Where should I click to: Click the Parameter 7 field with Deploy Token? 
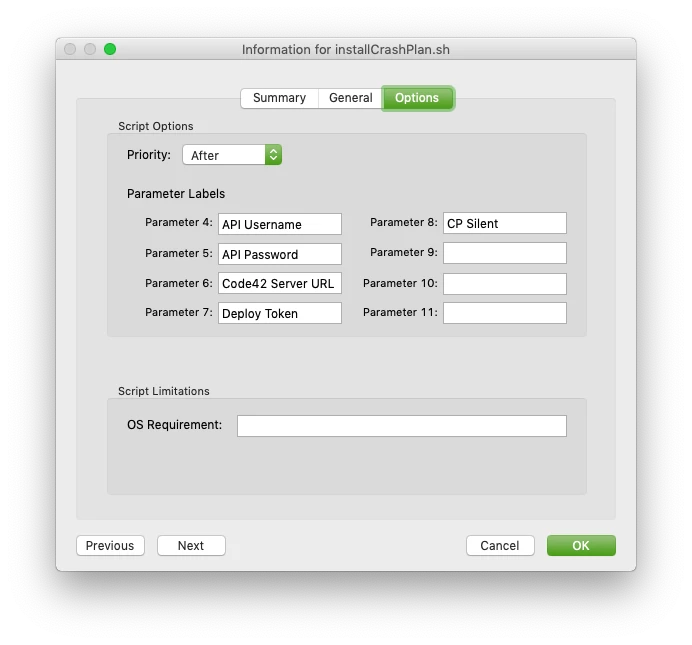[280, 313]
